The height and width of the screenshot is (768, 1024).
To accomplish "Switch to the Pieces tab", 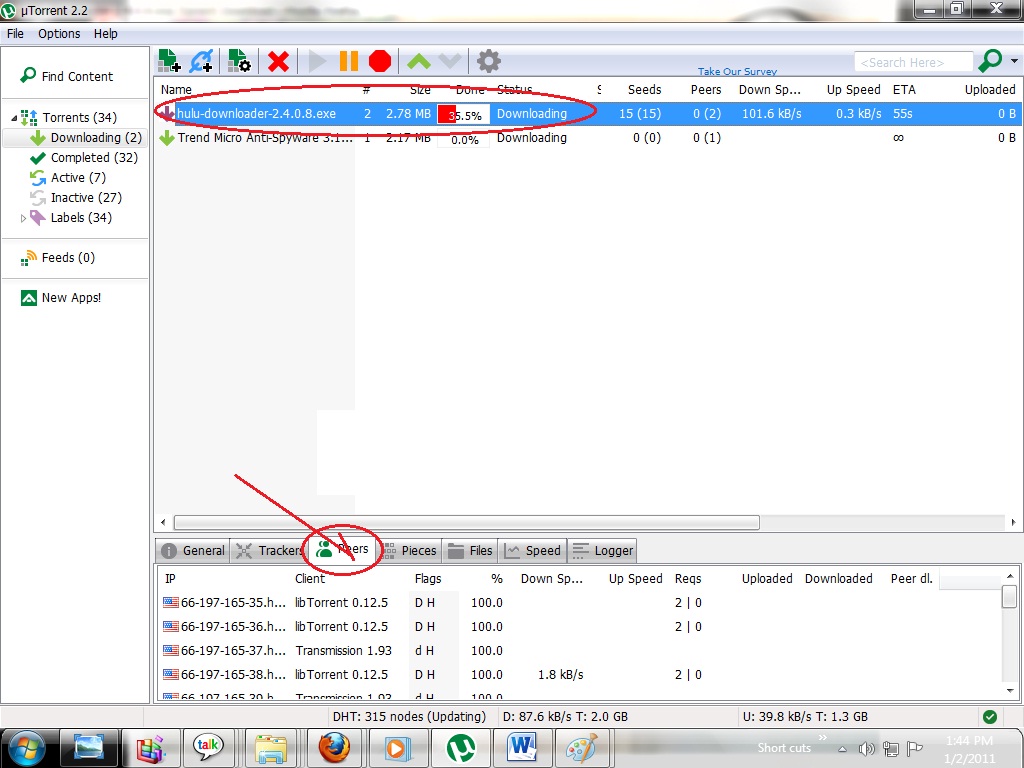I will tap(409, 551).
